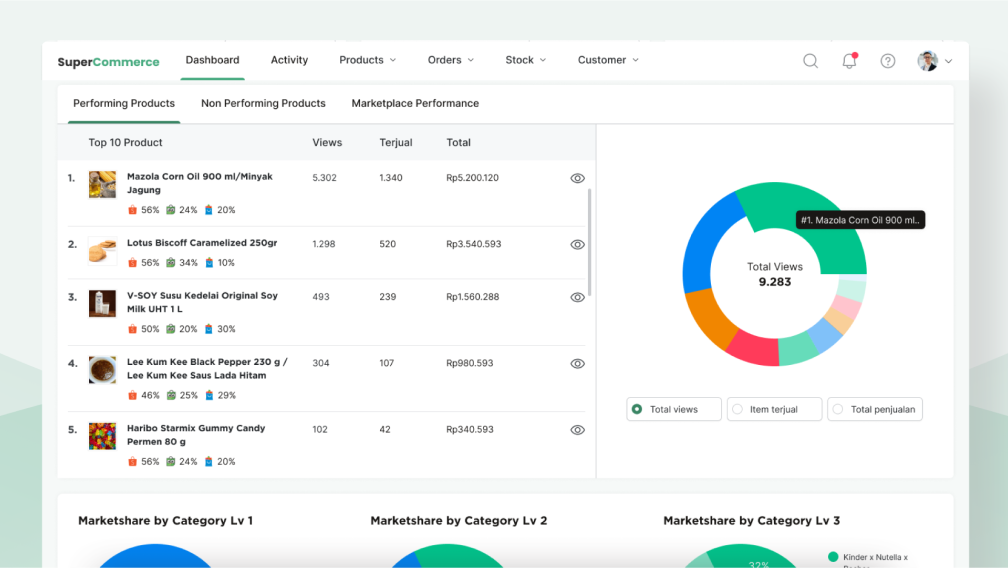Screen dimensions: 1008x568
Task: Select the Item terjual radio option
Action: tap(774, 409)
